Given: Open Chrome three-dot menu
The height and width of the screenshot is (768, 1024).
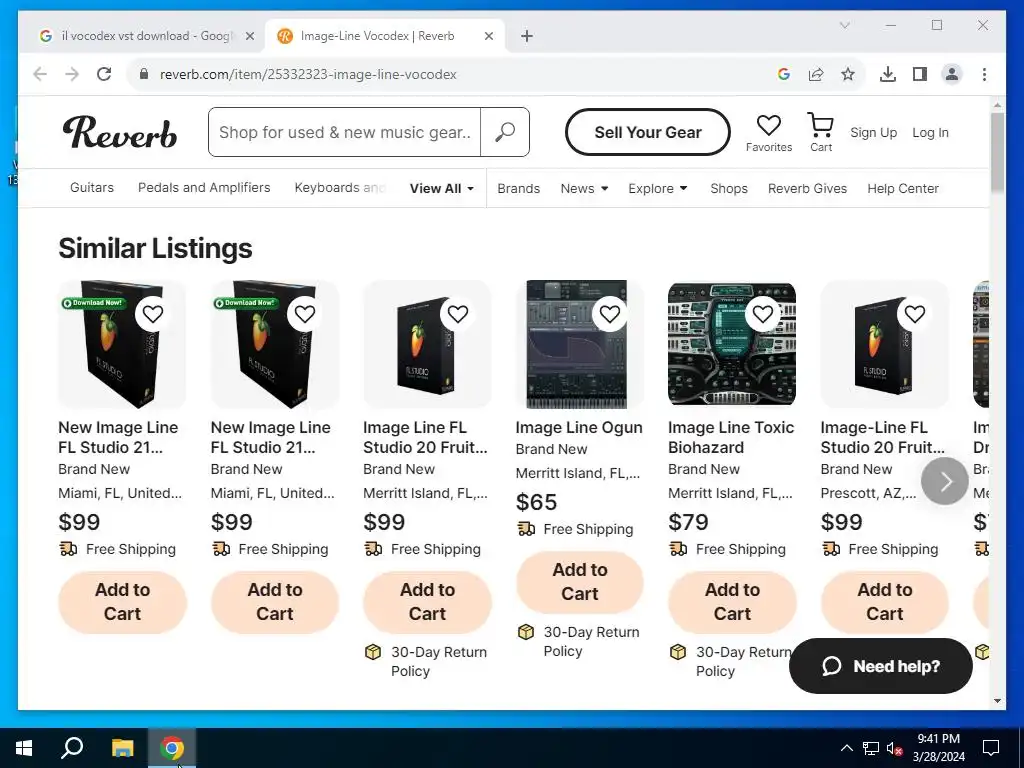Looking at the screenshot, I should [984, 74].
